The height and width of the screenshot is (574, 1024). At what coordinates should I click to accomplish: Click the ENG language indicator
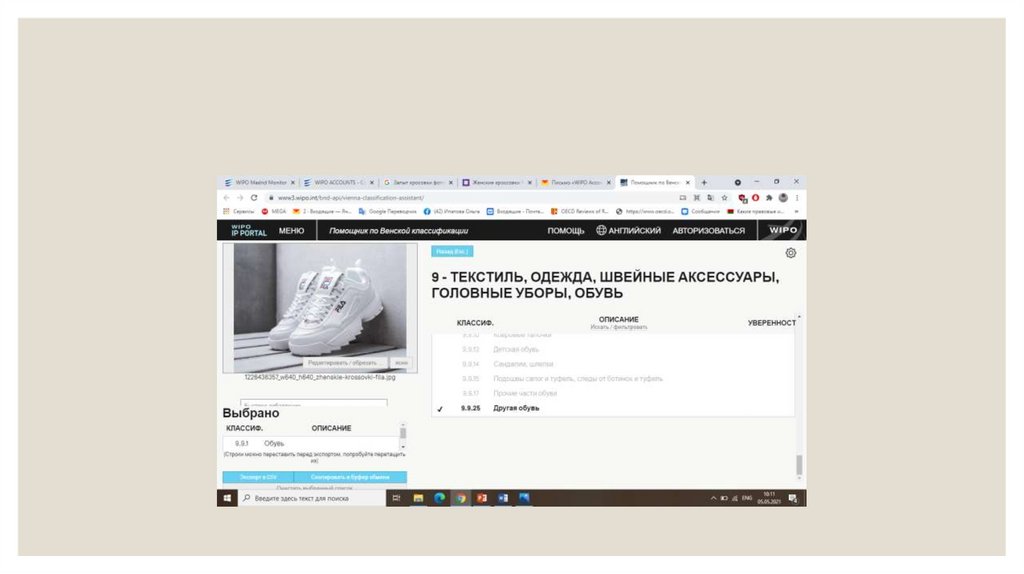coord(747,498)
